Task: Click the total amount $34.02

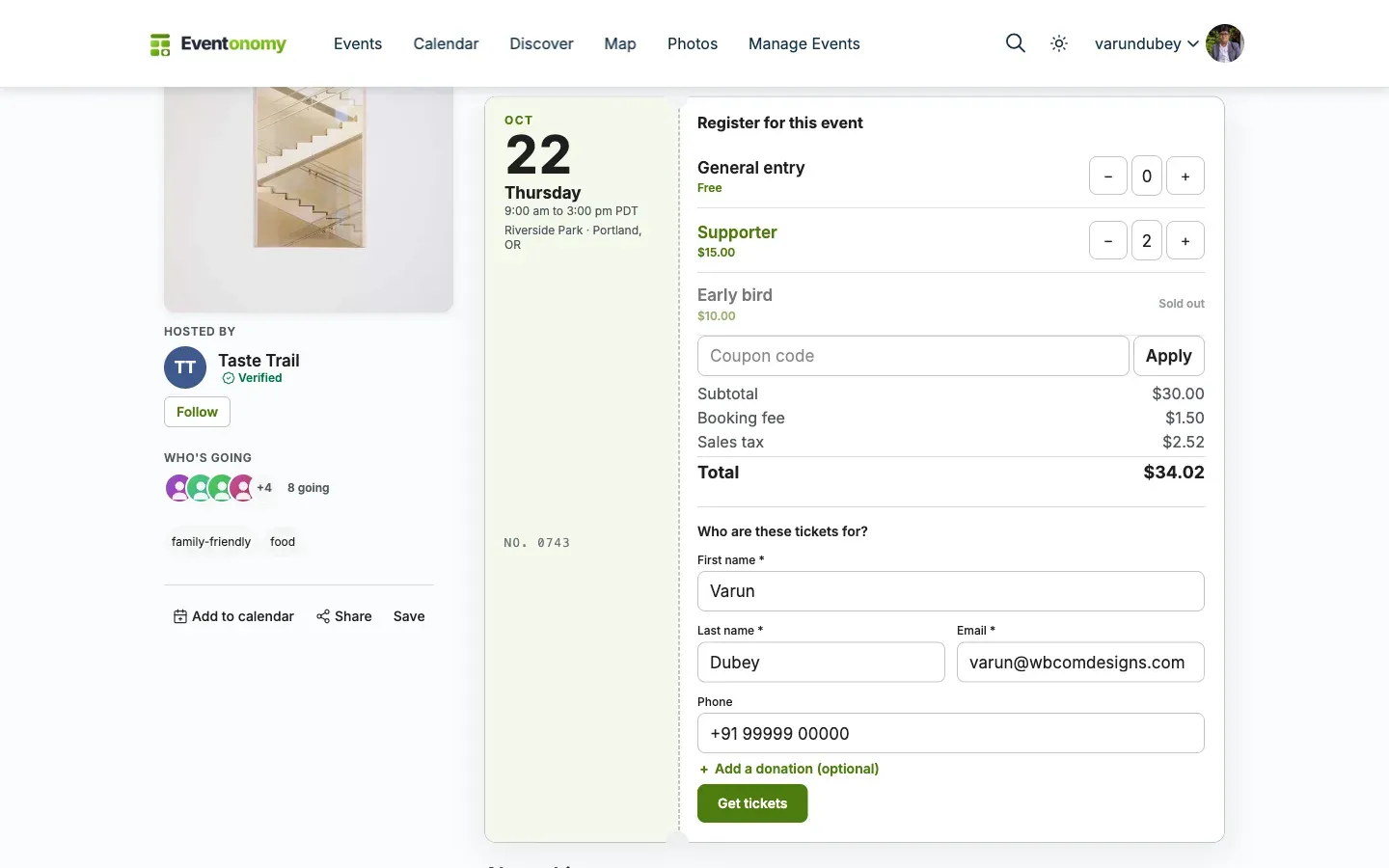Action: 1174,473
